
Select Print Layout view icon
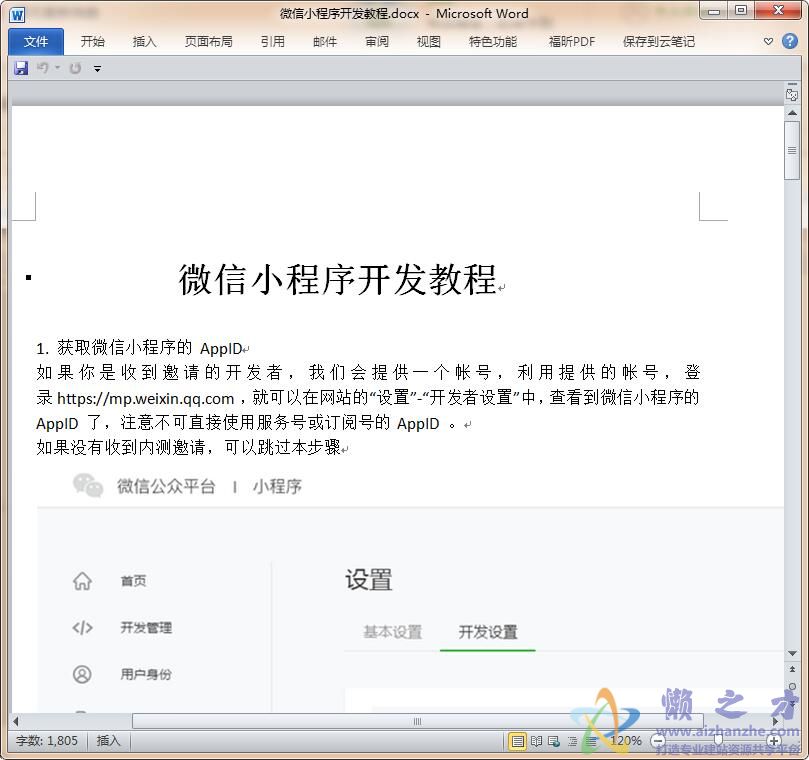[517, 741]
